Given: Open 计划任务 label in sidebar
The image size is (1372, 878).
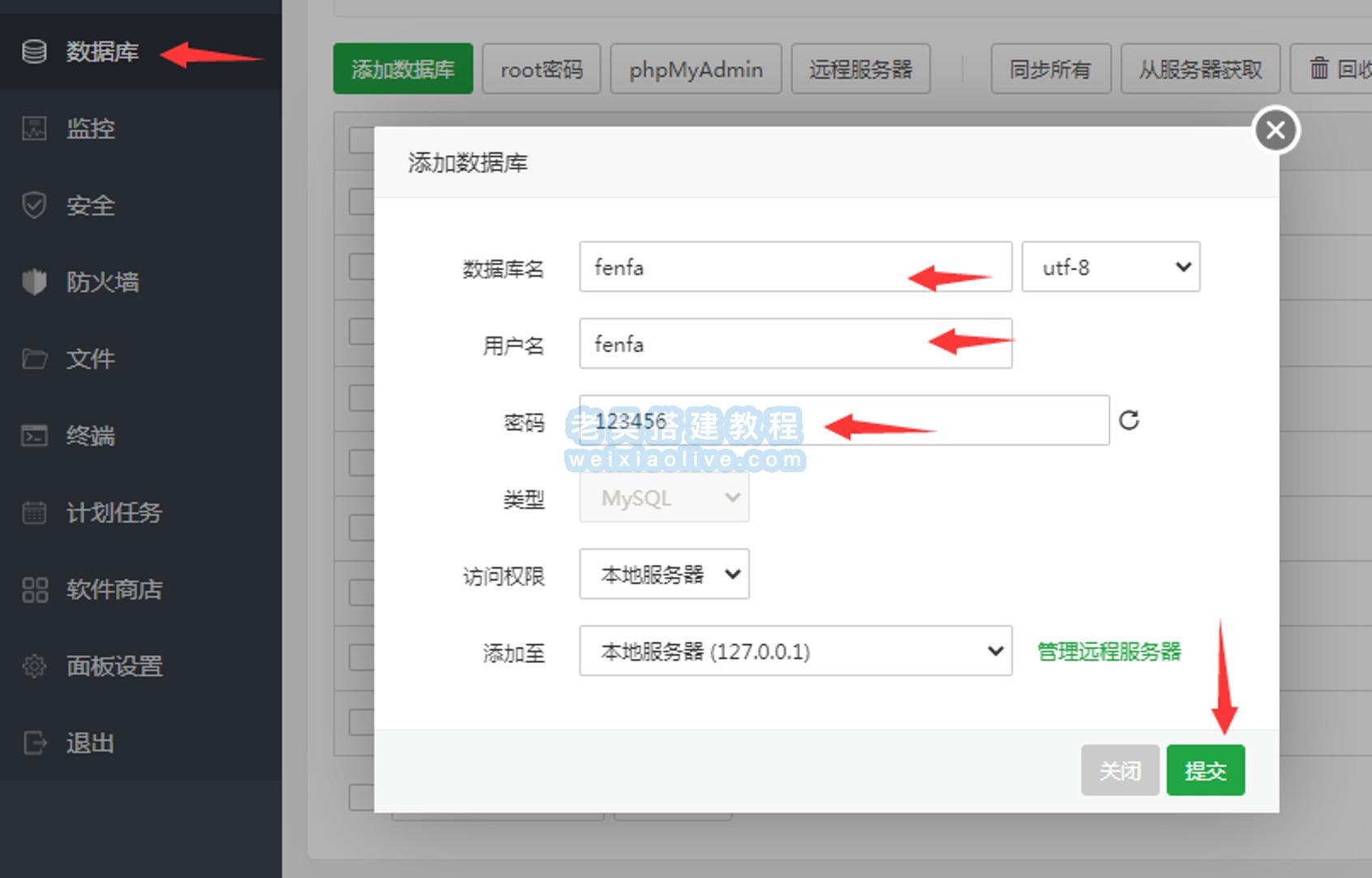Looking at the screenshot, I should click(x=114, y=512).
